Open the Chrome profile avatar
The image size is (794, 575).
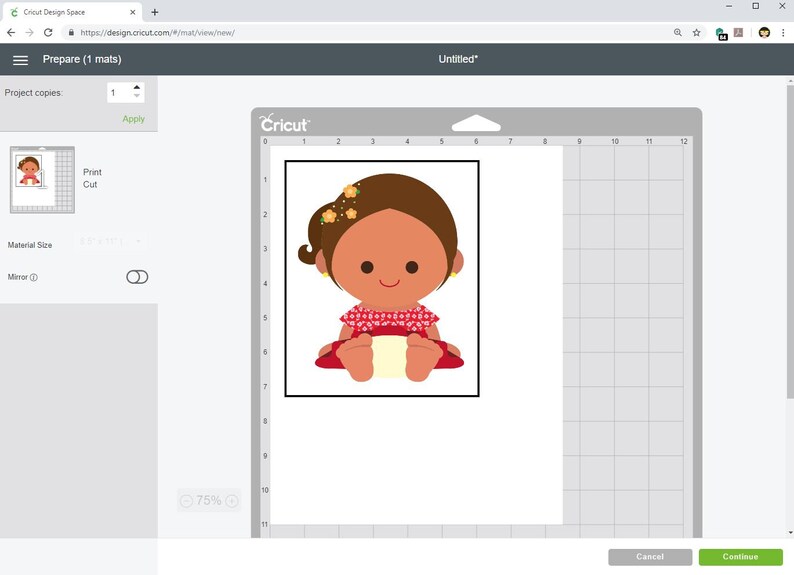[764, 32]
